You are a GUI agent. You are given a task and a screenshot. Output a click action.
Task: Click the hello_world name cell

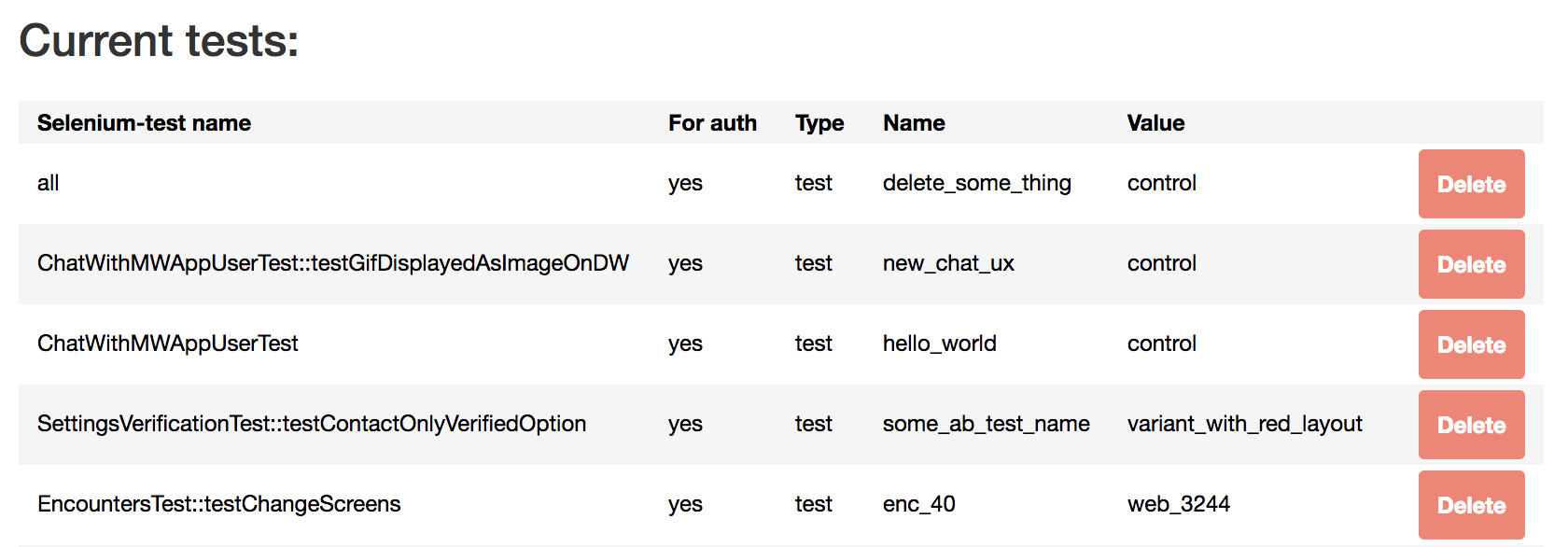pos(939,344)
